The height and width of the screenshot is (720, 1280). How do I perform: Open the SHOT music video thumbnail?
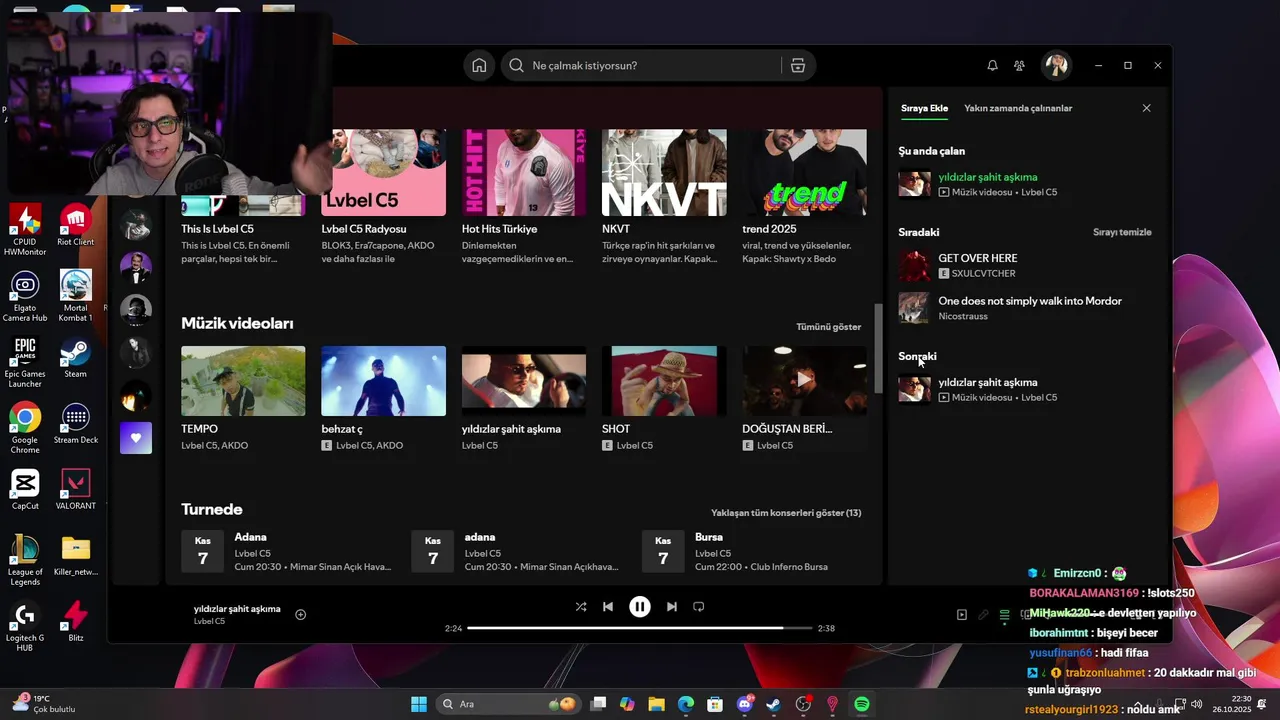[x=664, y=381]
